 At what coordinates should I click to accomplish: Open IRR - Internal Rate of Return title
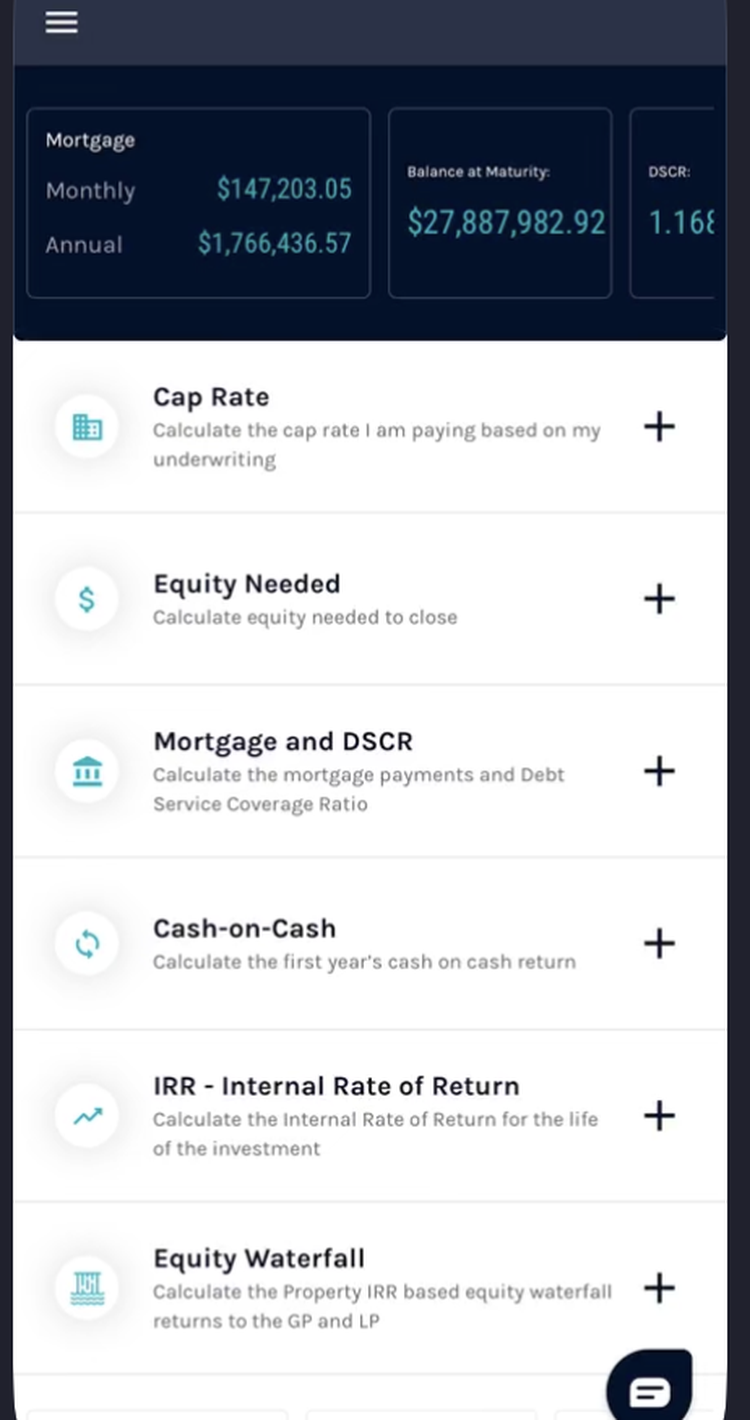[336, 1086]
